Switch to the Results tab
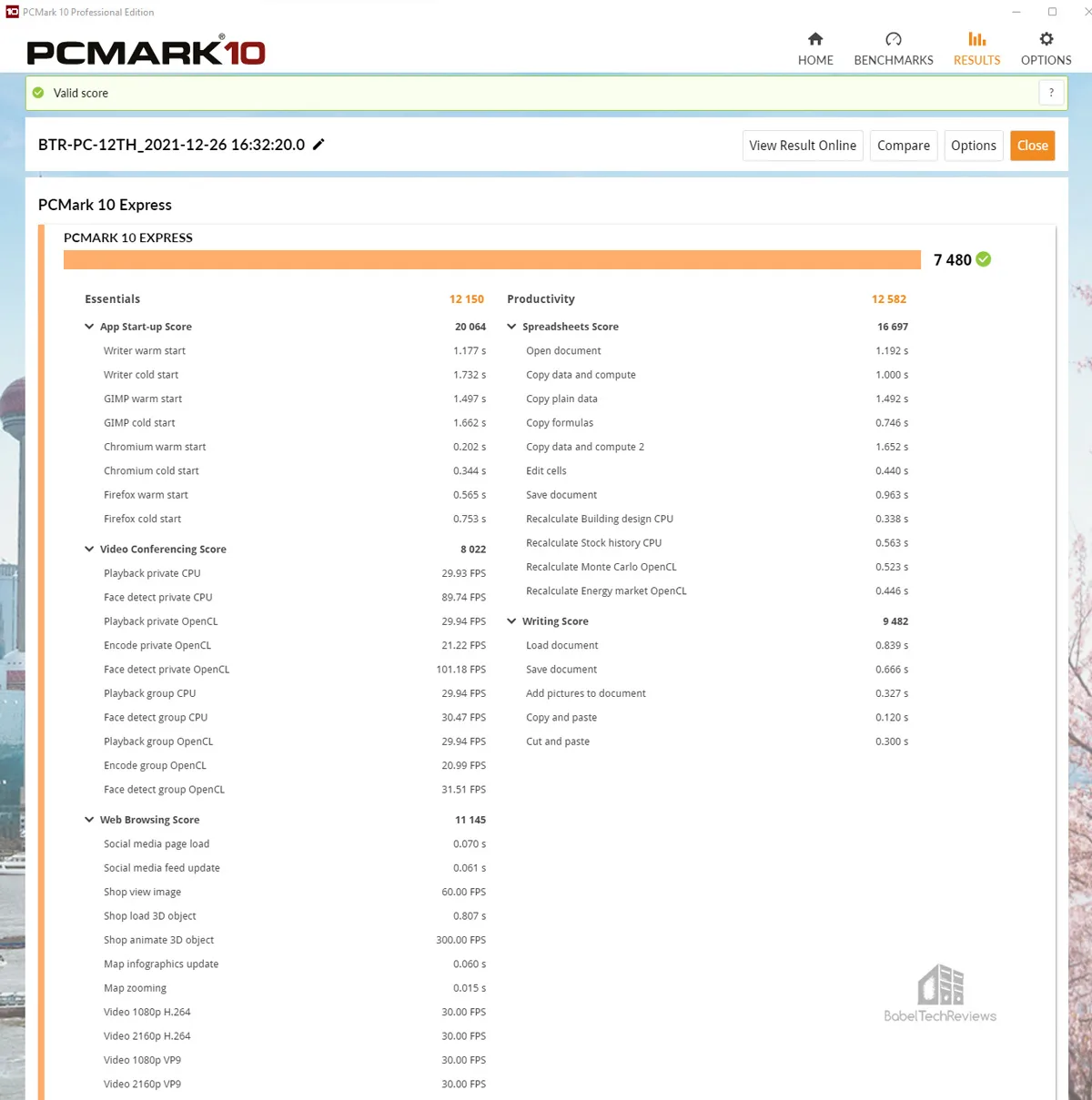The image size is (1092, 1100). click(976, 49)
